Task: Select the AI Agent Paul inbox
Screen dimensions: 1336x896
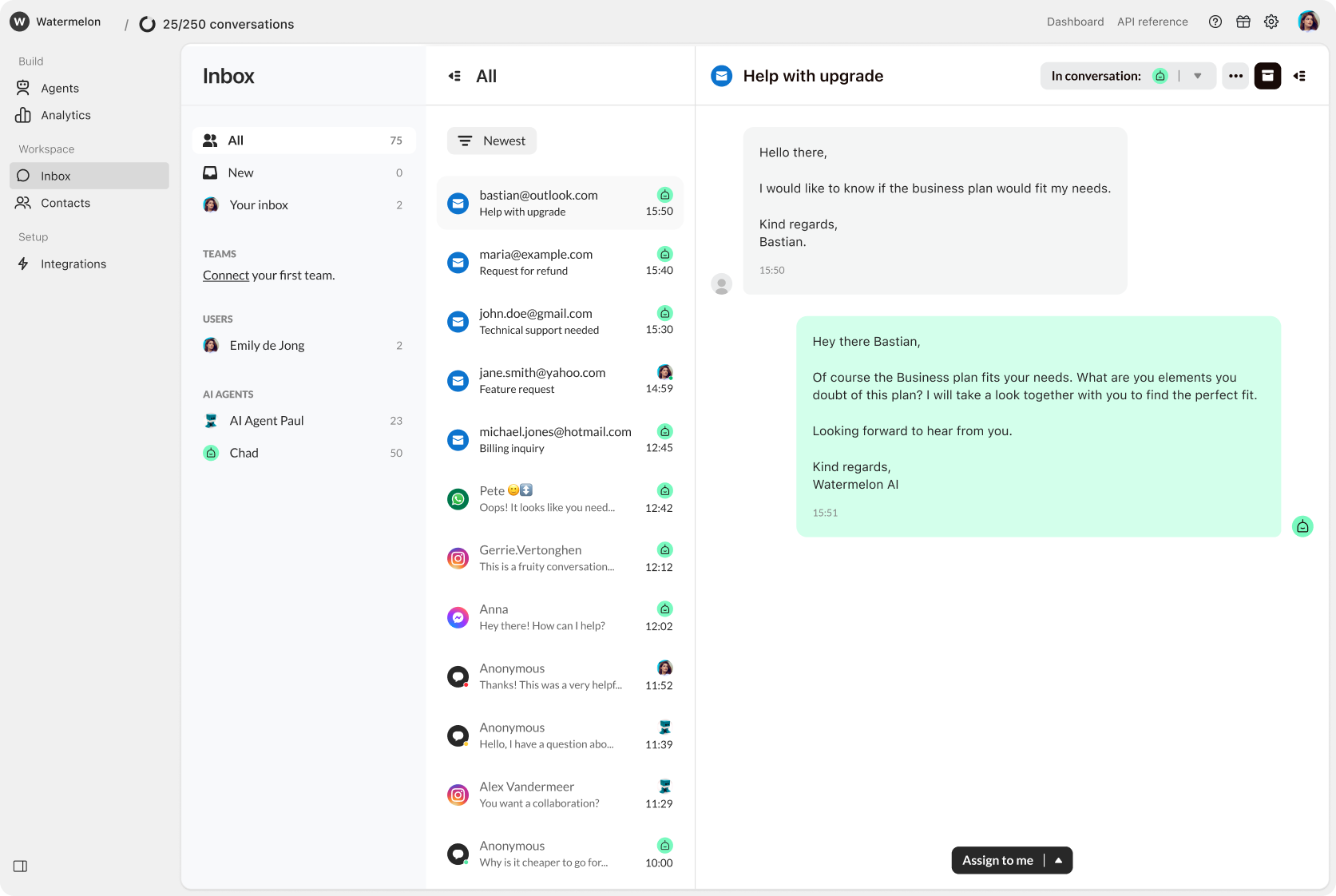Action: (x=267, y=421)
